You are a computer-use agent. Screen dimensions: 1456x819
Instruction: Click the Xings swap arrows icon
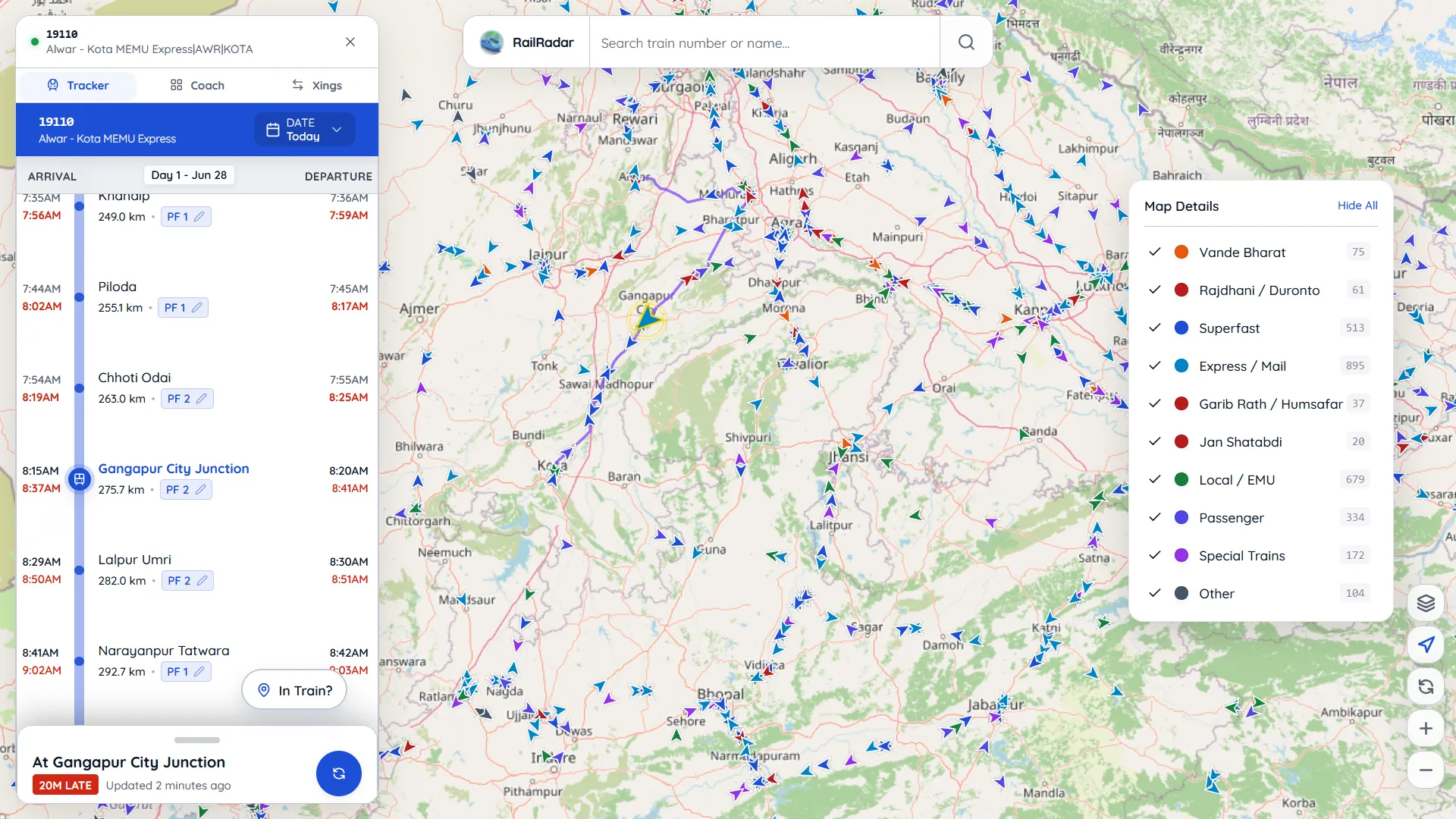click(298, 85)
